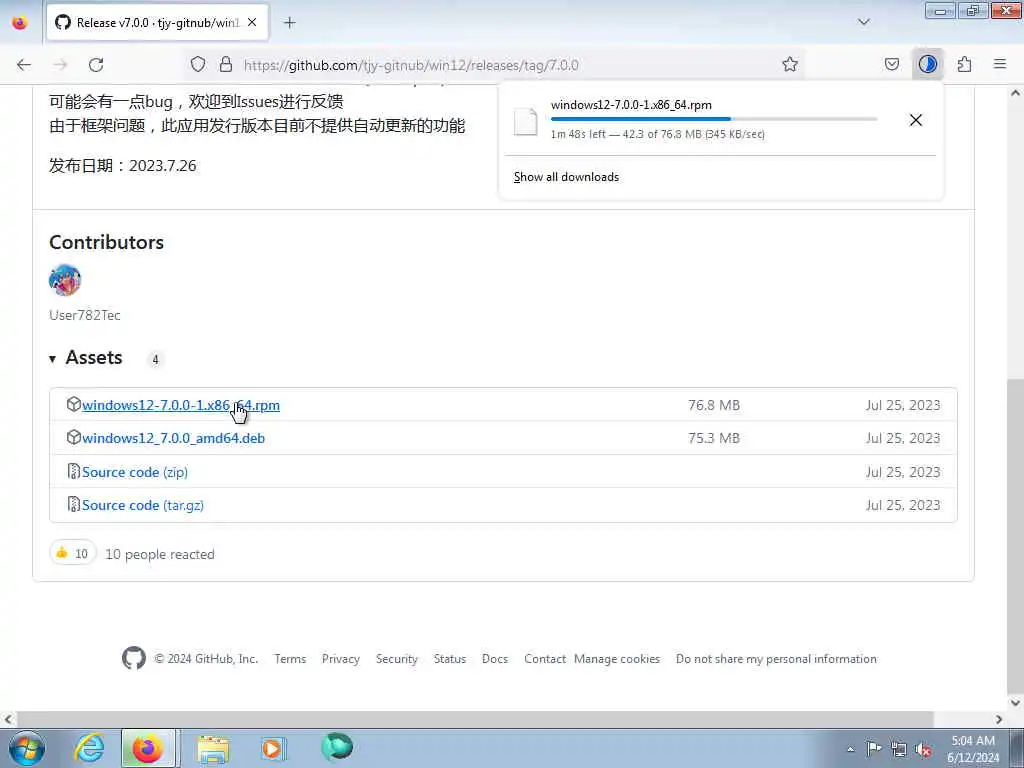Viewport: 1024px width, 768px height.
Task: Show hidden tray icons arrow
Action: (850, 749)
